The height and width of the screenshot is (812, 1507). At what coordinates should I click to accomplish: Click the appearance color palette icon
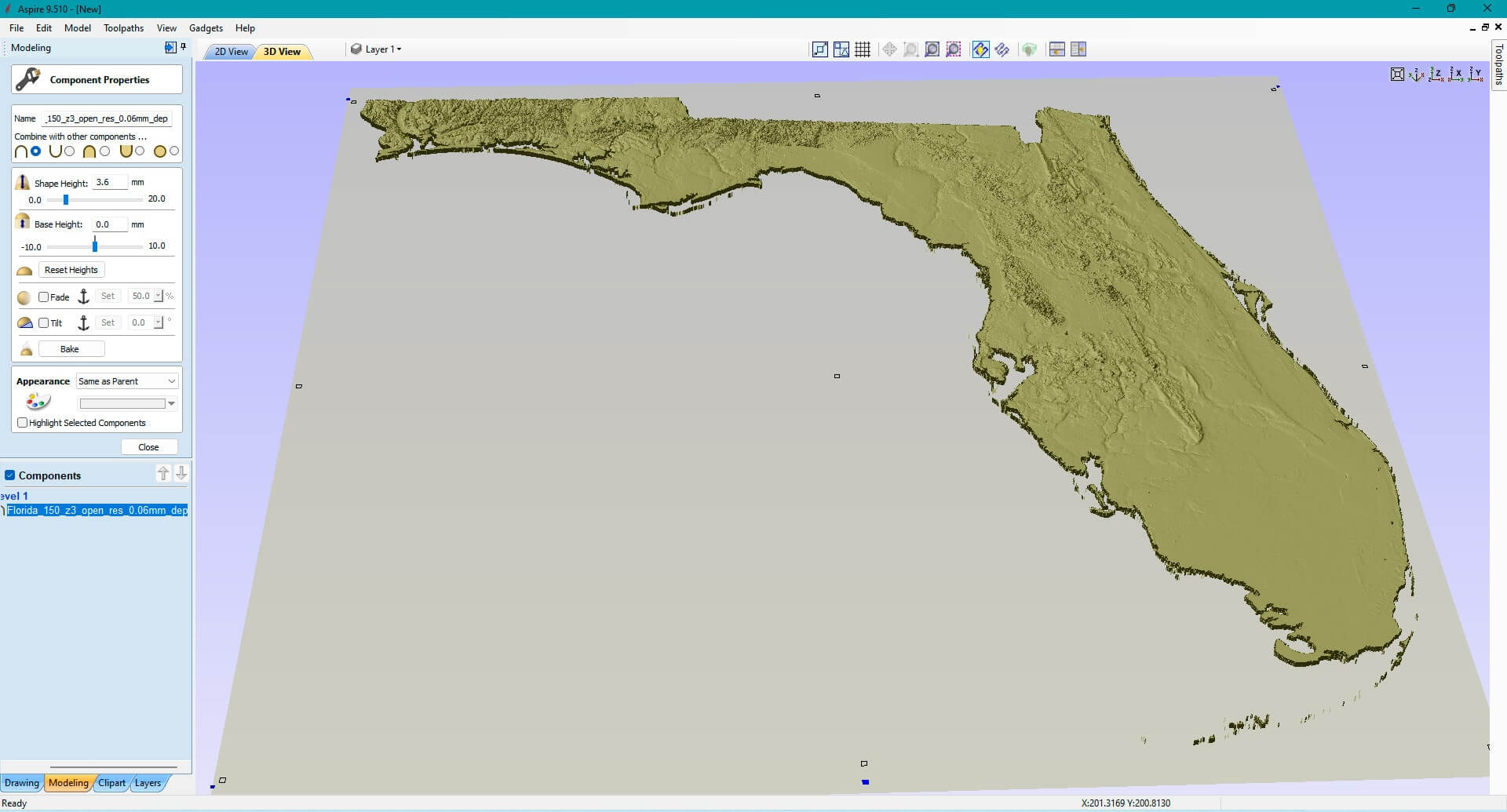[38, 402]
